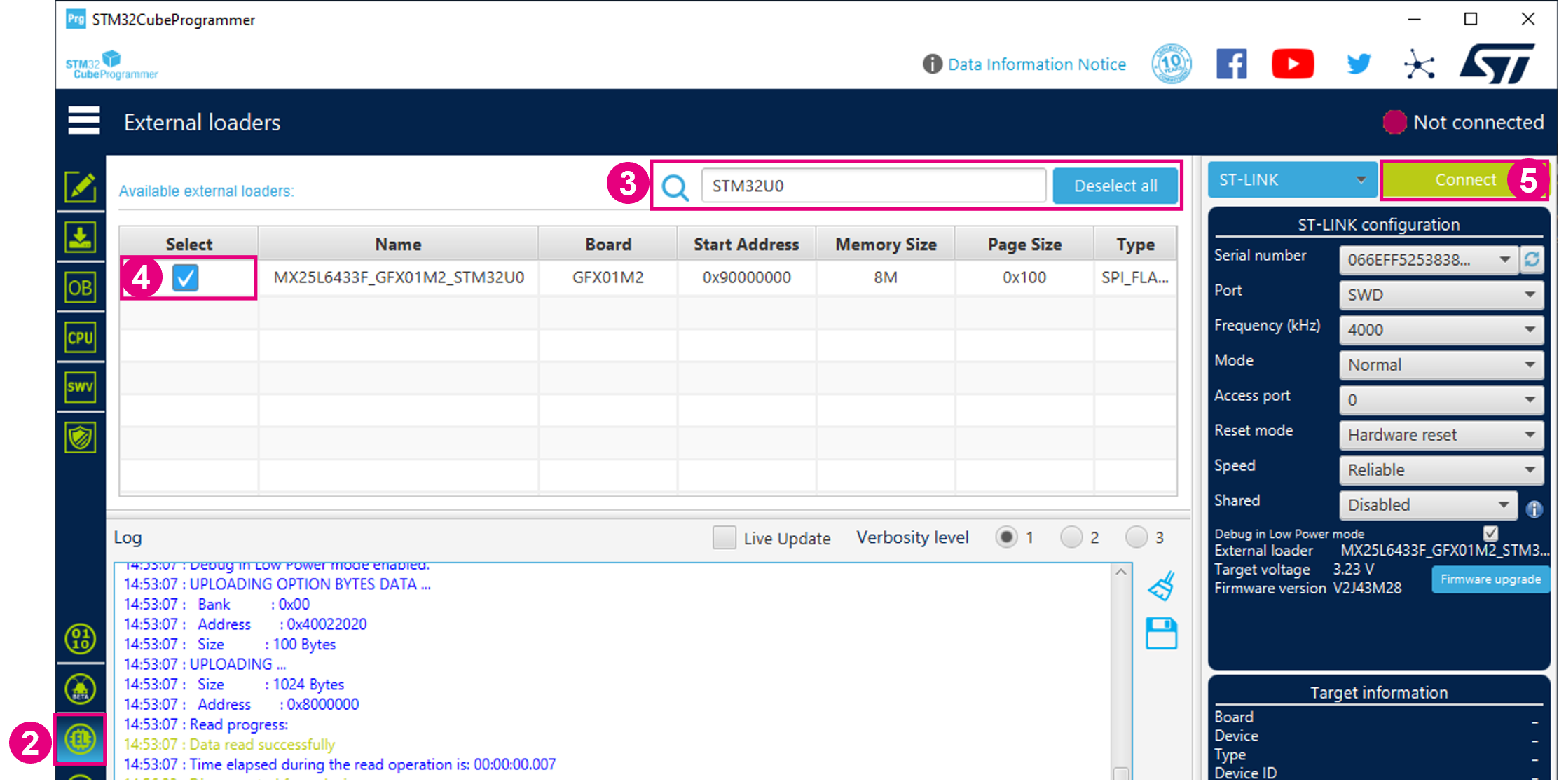Refresh the ST-LINK serial number list
The height and width of the screenshot is (784, 1559).
[1532, 260]
